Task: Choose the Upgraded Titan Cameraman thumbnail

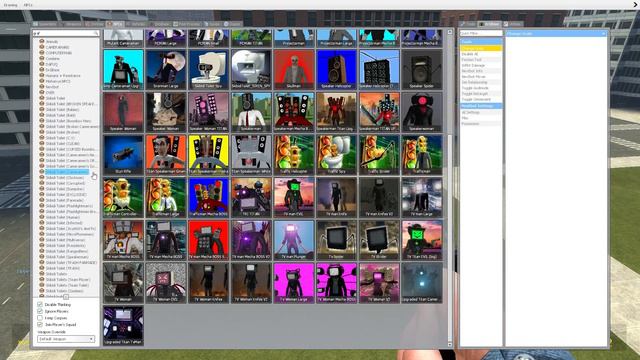Action: (422, 282)
